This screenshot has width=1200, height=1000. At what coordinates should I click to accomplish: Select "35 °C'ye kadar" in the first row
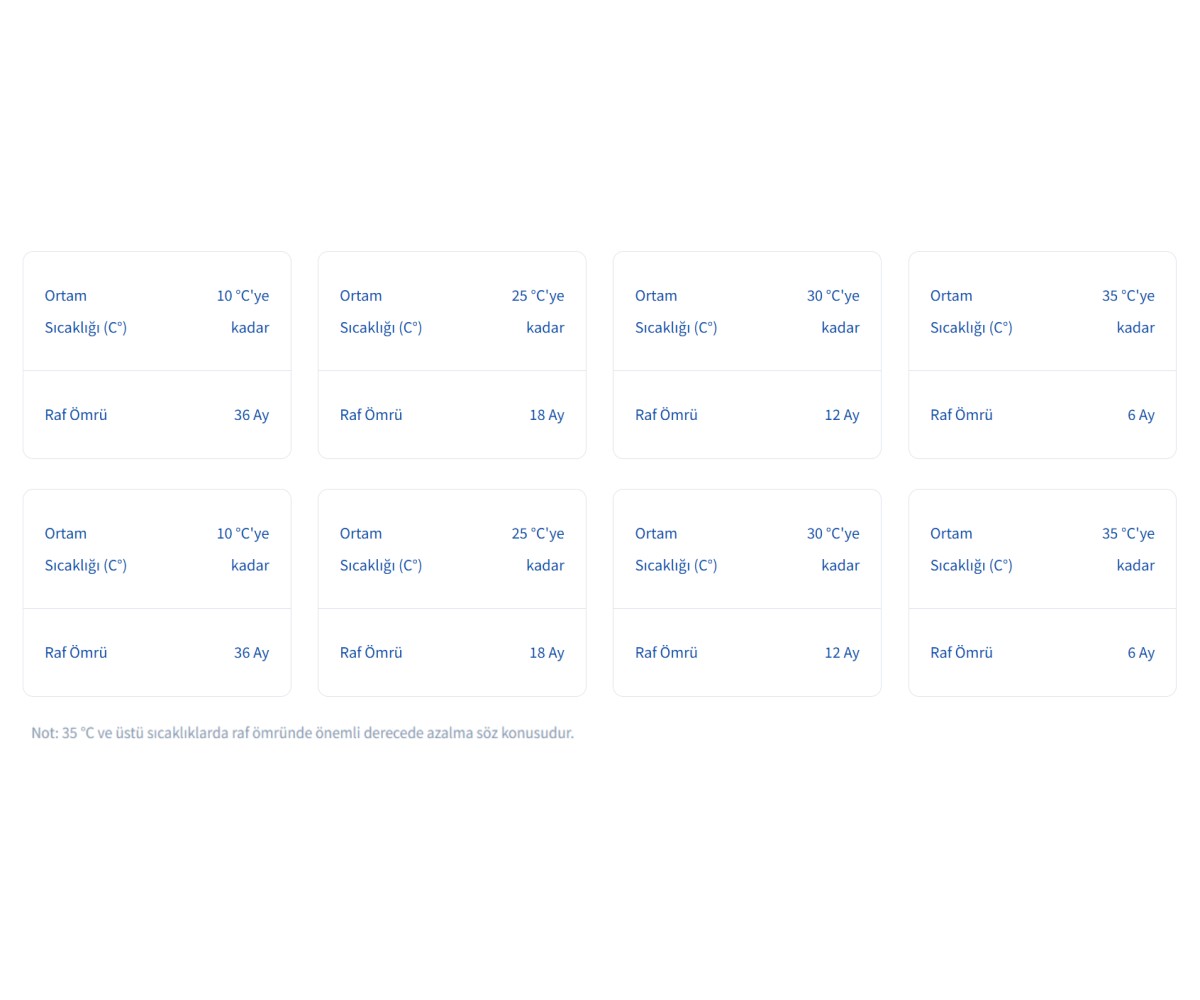tap(1128, 311)
